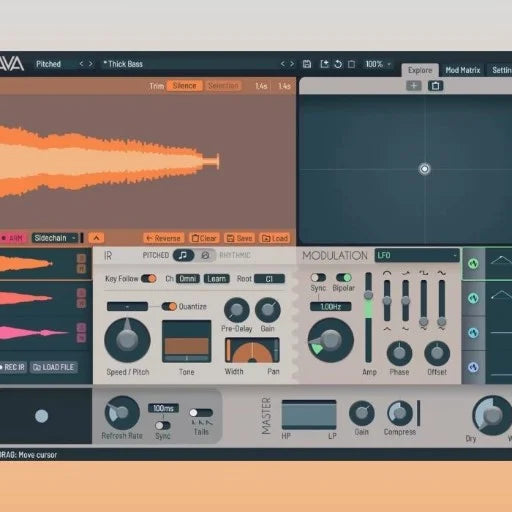Click the 1.00Hz rate field
Screen dimensions: 512x512
(331, 307)
